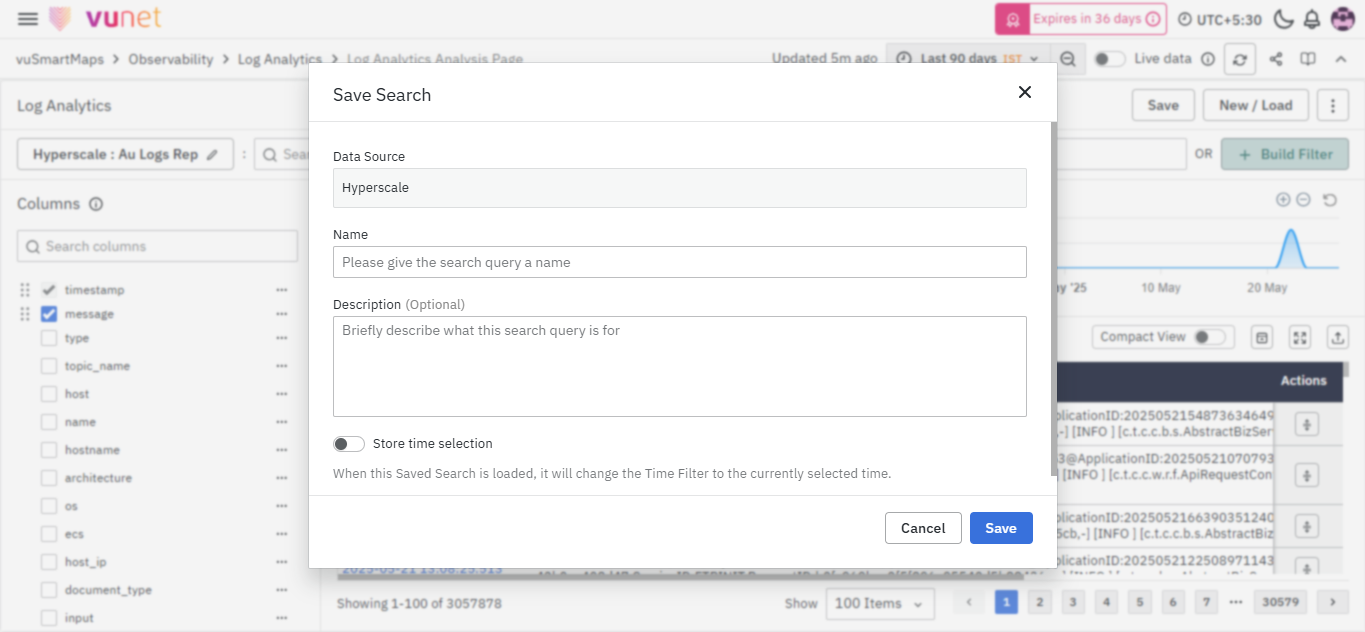Click the Name input field
The image size is (1365, 632).
[x=679, y=262]
